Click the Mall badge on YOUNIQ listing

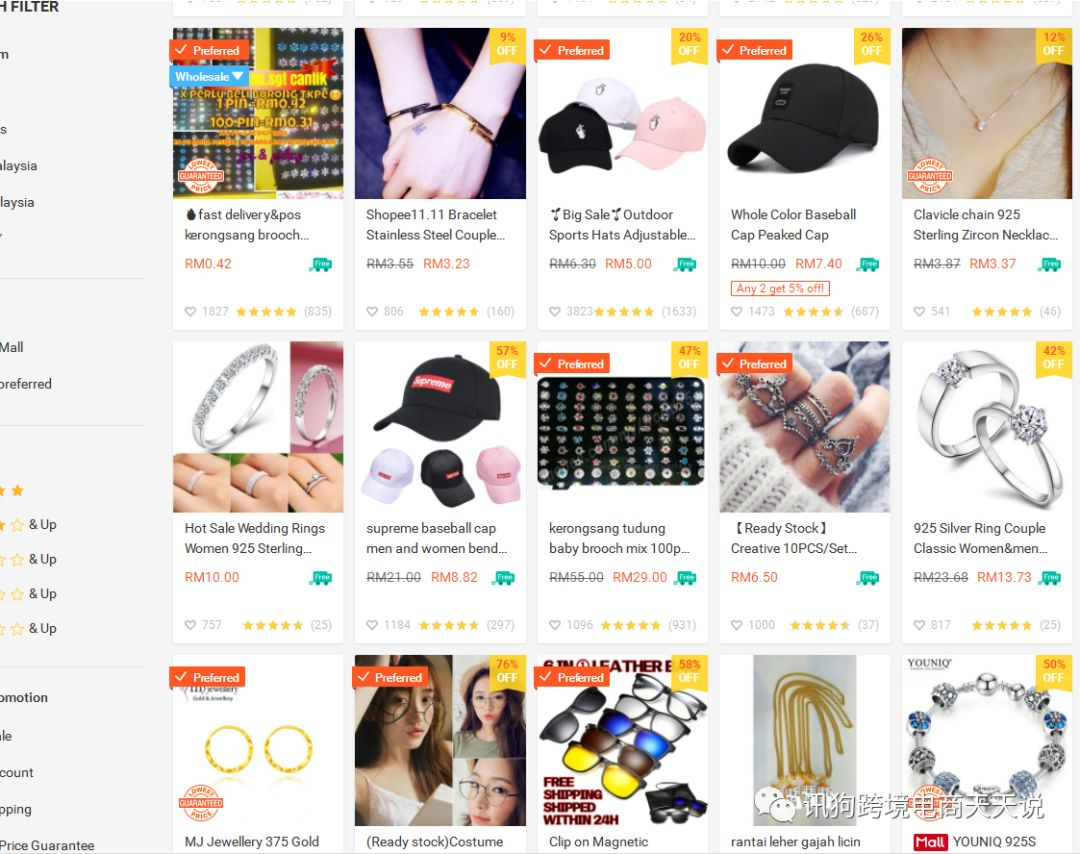pos(930,842)
